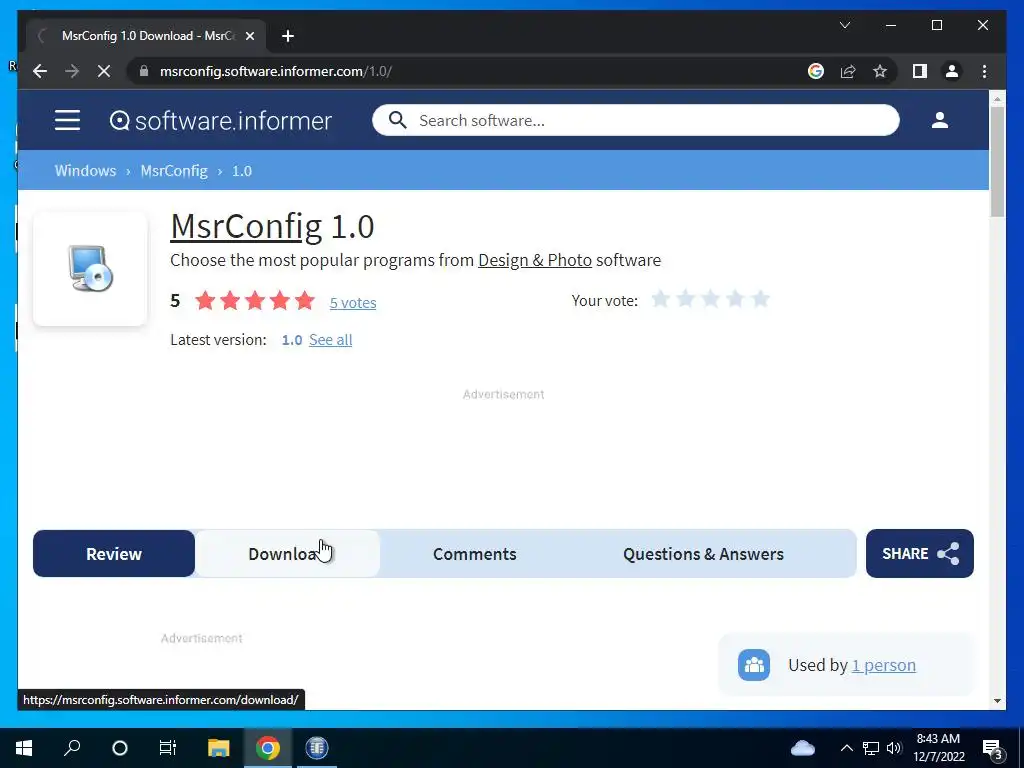Click the magnifier icon in the search box
1024x768 pixels.
click(397, 120)
